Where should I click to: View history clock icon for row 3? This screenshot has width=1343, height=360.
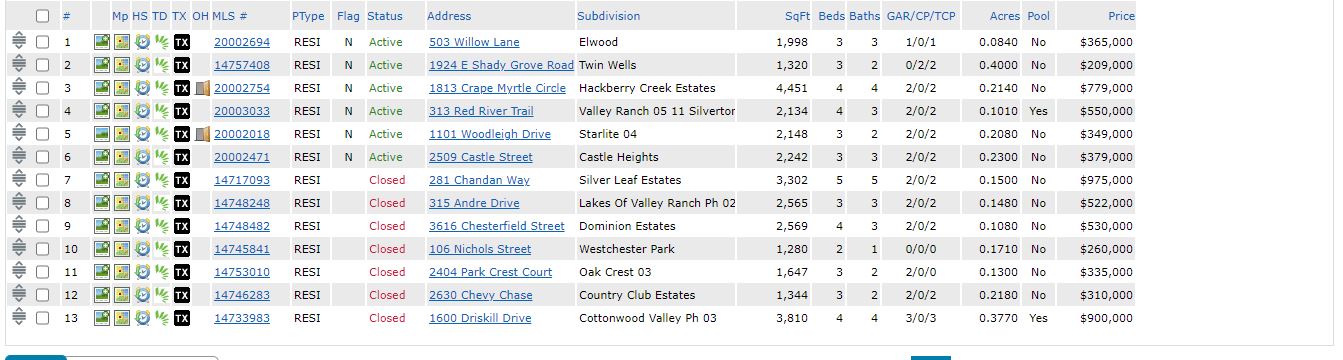coord(142,88)
